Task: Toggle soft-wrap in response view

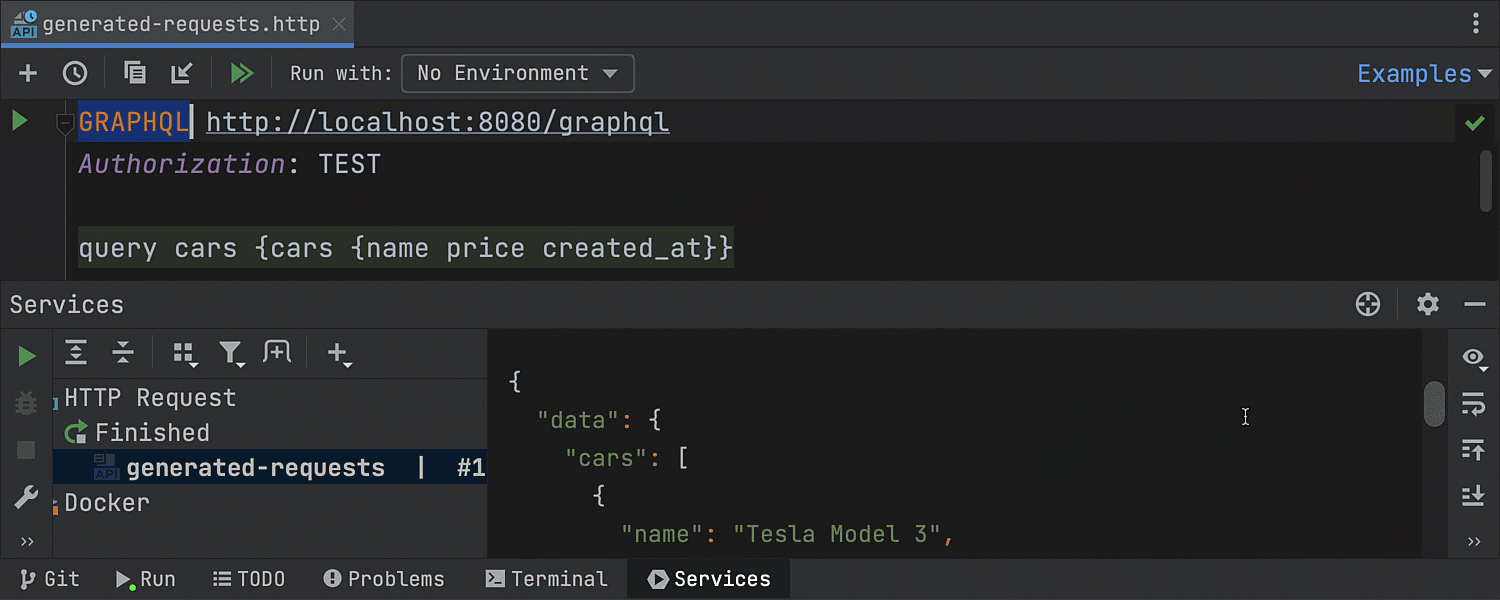Action: click(x=1473, y=403)
